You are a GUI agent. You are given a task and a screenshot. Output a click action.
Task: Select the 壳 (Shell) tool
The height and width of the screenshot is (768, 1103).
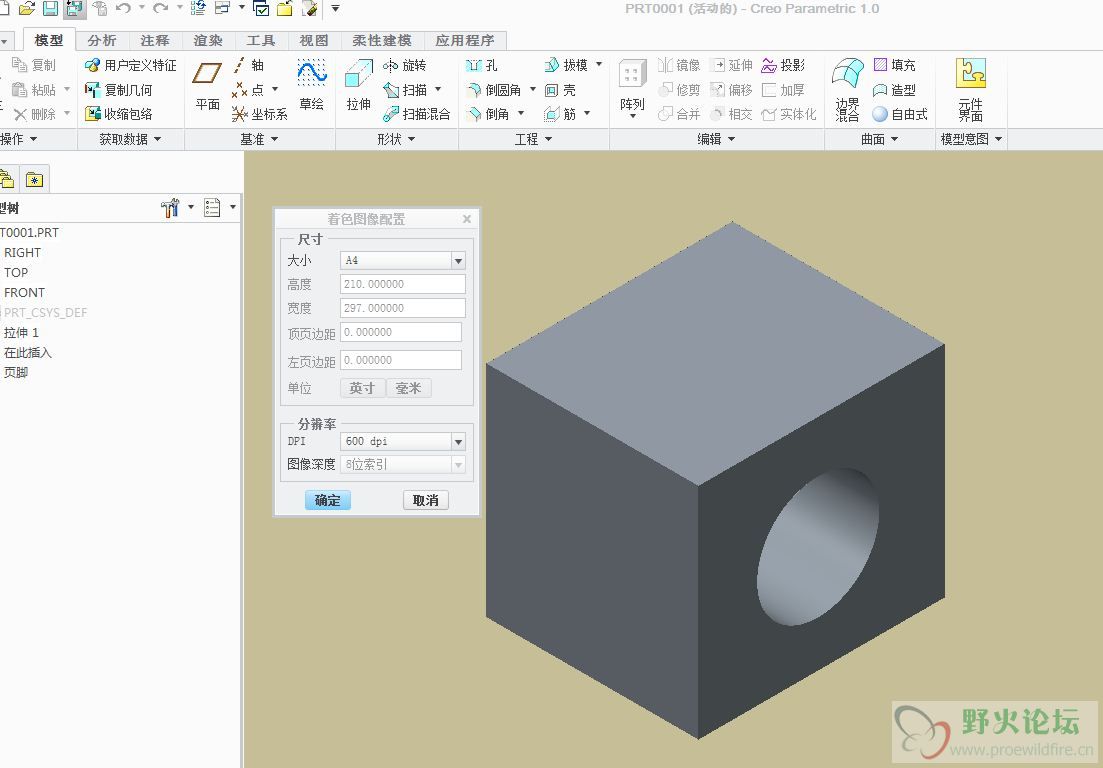tap(561, 90)
